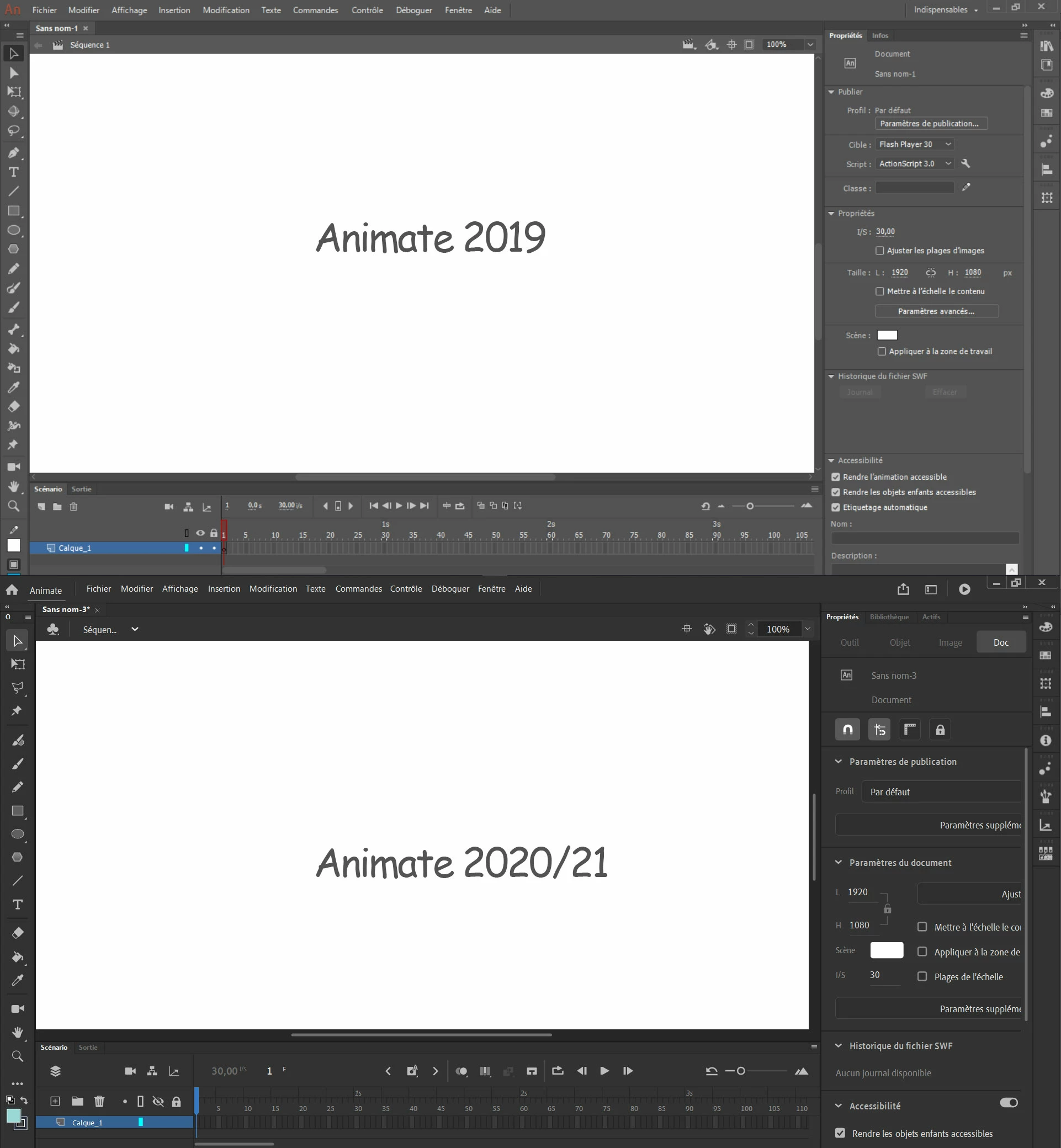Click the Paramètres avancés button
The image size is (1061, 1148).
coord(936,311)
